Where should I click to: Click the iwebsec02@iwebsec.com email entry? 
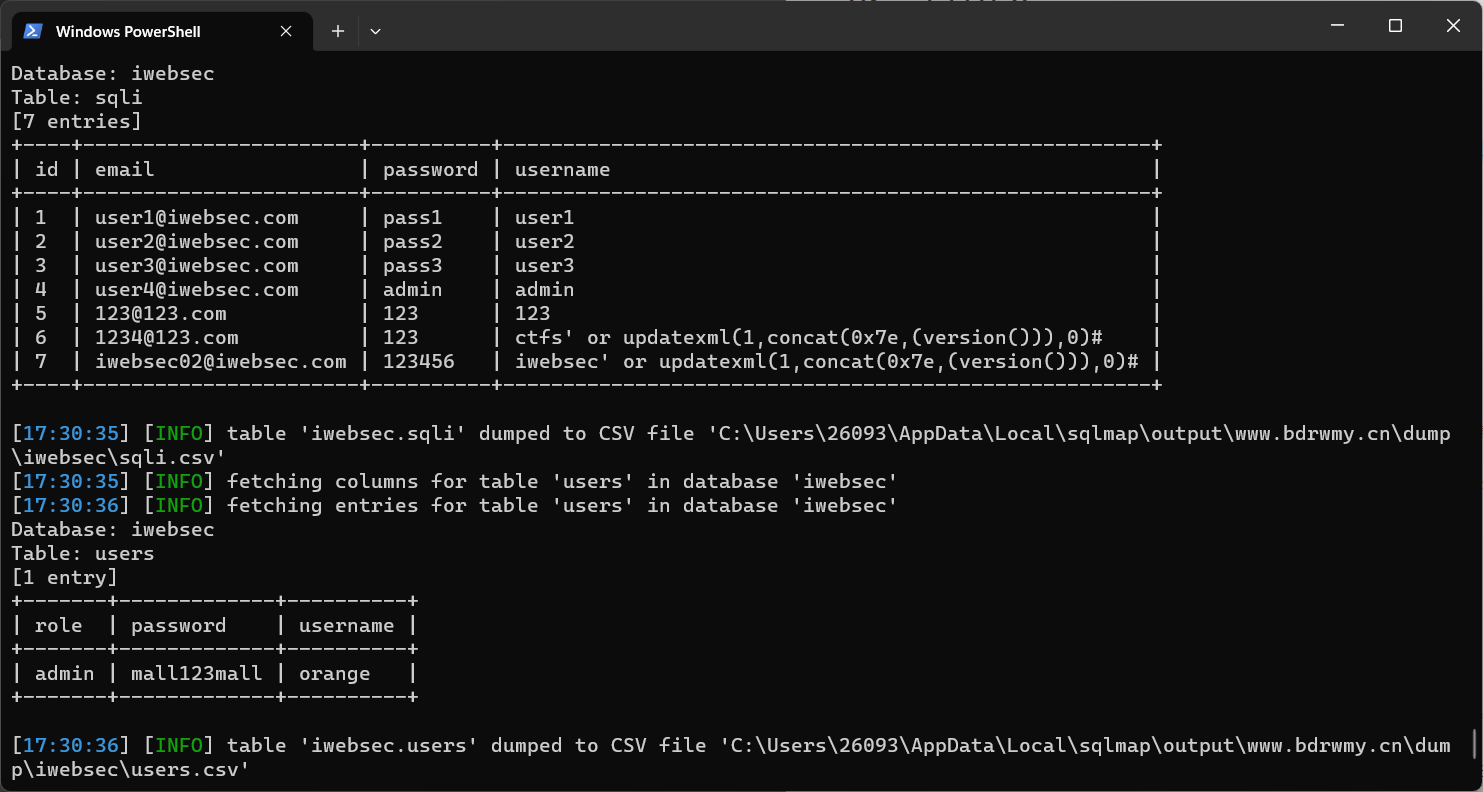220,362
